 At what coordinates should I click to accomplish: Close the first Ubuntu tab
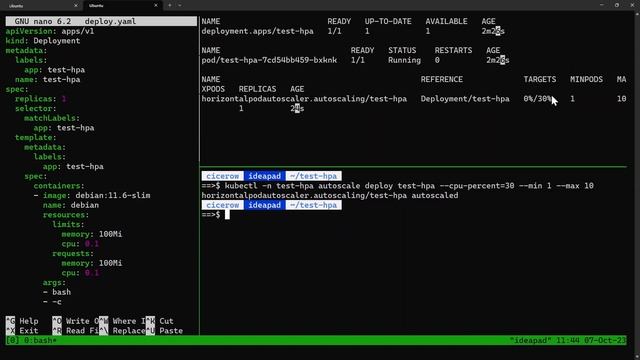pos(76,6)
